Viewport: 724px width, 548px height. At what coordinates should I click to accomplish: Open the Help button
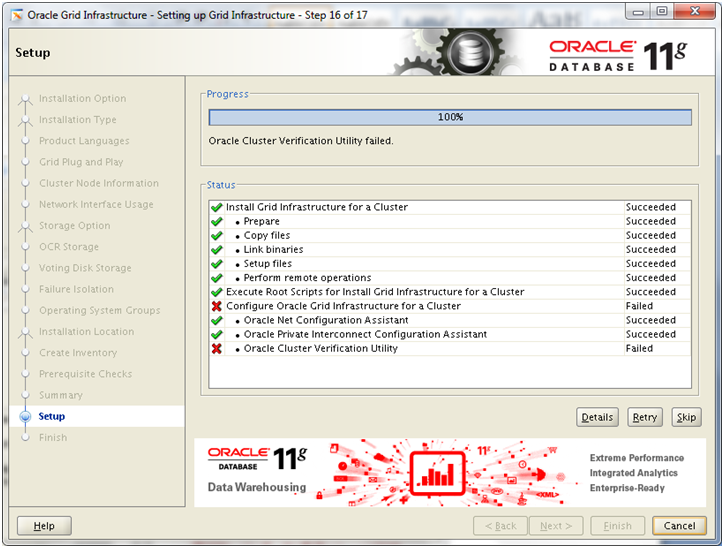pos(44,526)
